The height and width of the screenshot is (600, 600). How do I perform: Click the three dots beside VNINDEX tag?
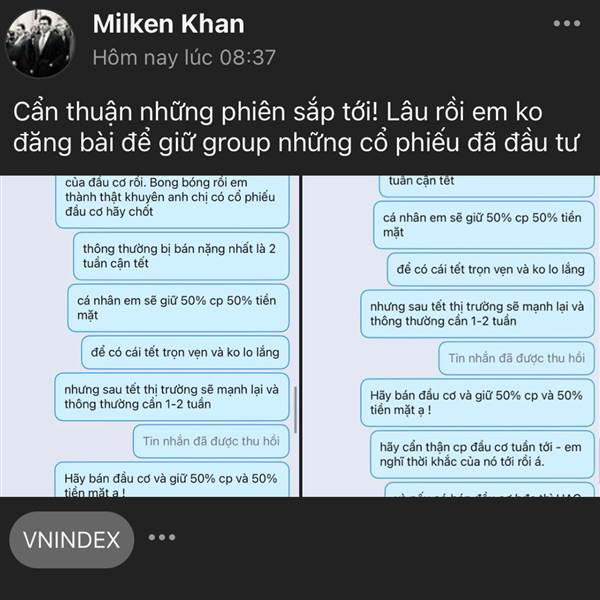(162, 537)
